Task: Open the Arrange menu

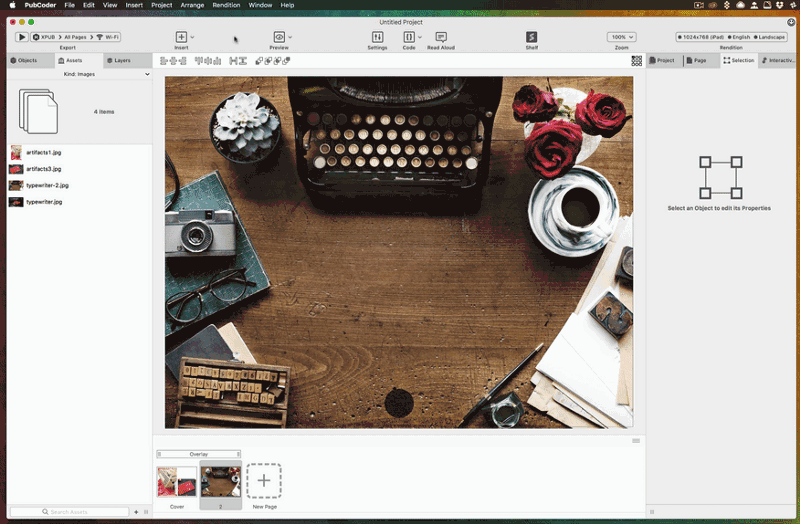Action: click(192, 5)
